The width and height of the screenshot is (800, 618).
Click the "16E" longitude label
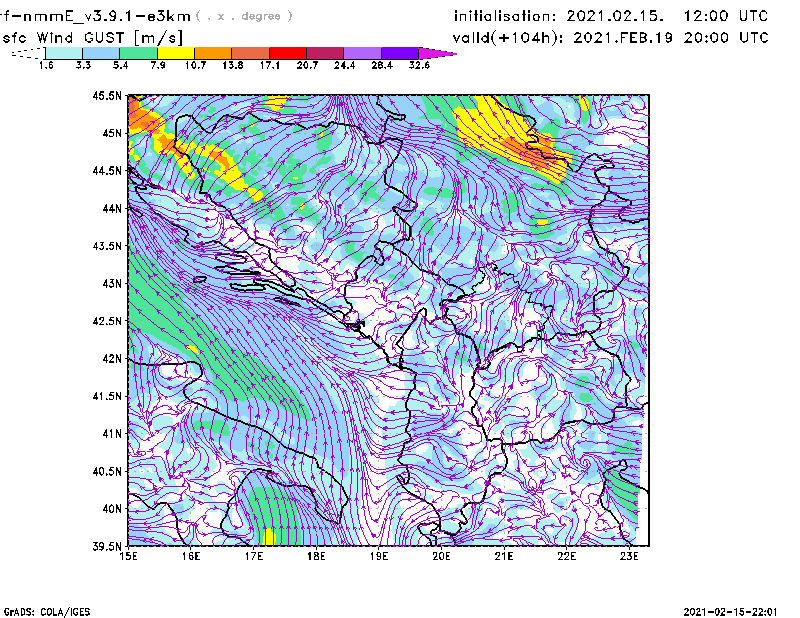191,556
